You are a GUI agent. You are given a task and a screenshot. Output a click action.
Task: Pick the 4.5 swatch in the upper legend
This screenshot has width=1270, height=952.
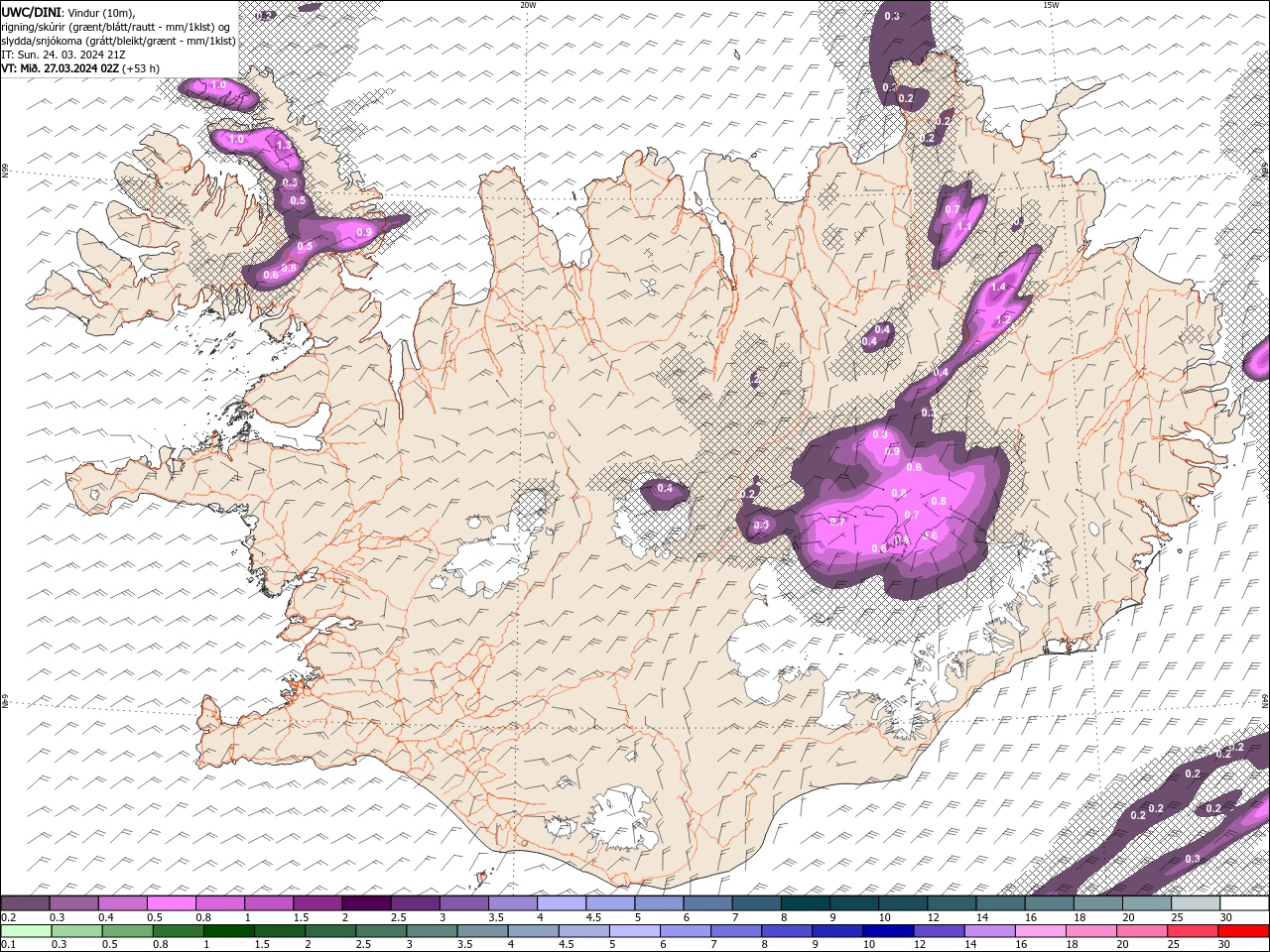pyautogui.click(x=609, y=903)
